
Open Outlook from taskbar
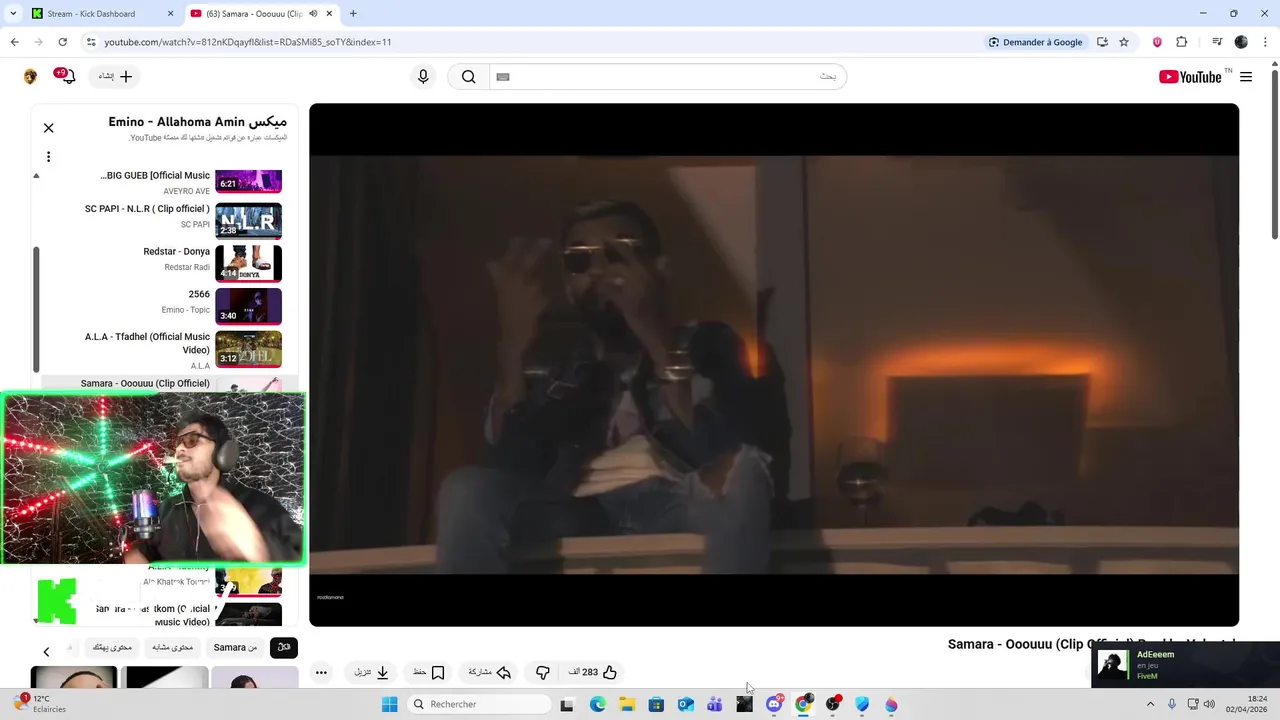685,704
